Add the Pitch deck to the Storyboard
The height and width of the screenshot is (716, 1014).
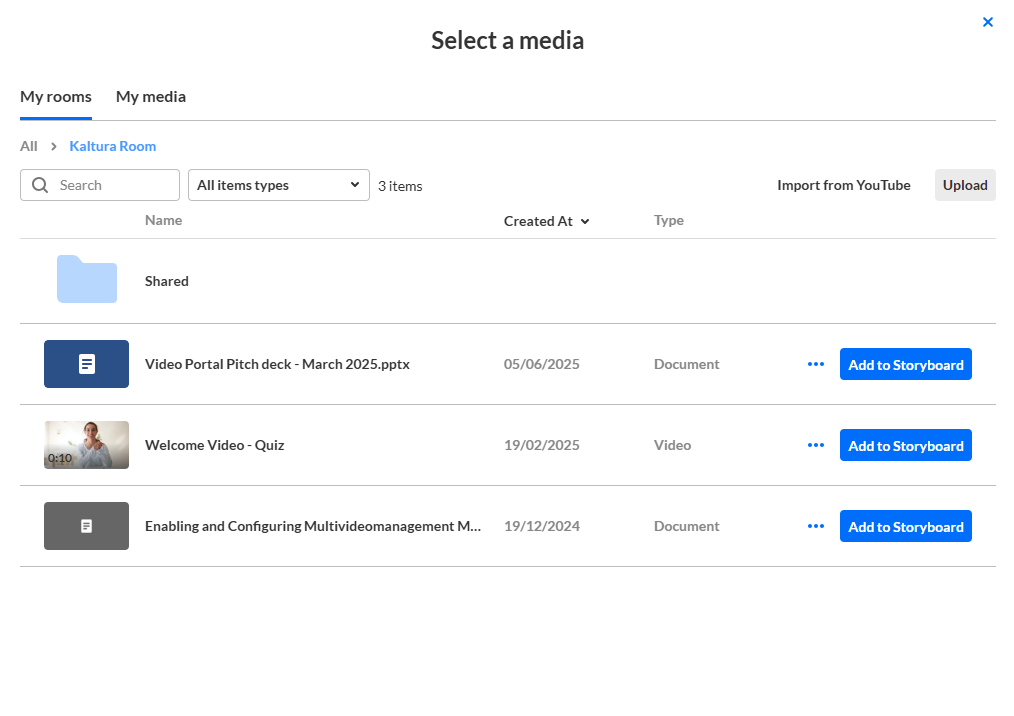(x=905, y=365)
